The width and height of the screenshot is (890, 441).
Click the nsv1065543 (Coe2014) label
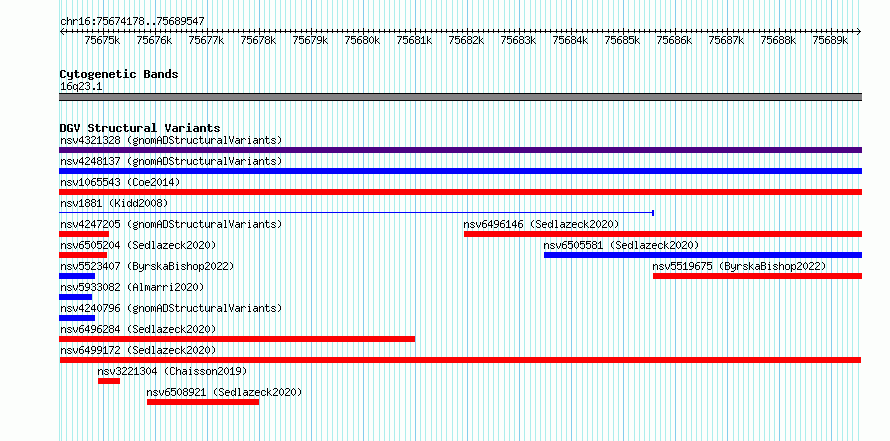tap(120, 182)
